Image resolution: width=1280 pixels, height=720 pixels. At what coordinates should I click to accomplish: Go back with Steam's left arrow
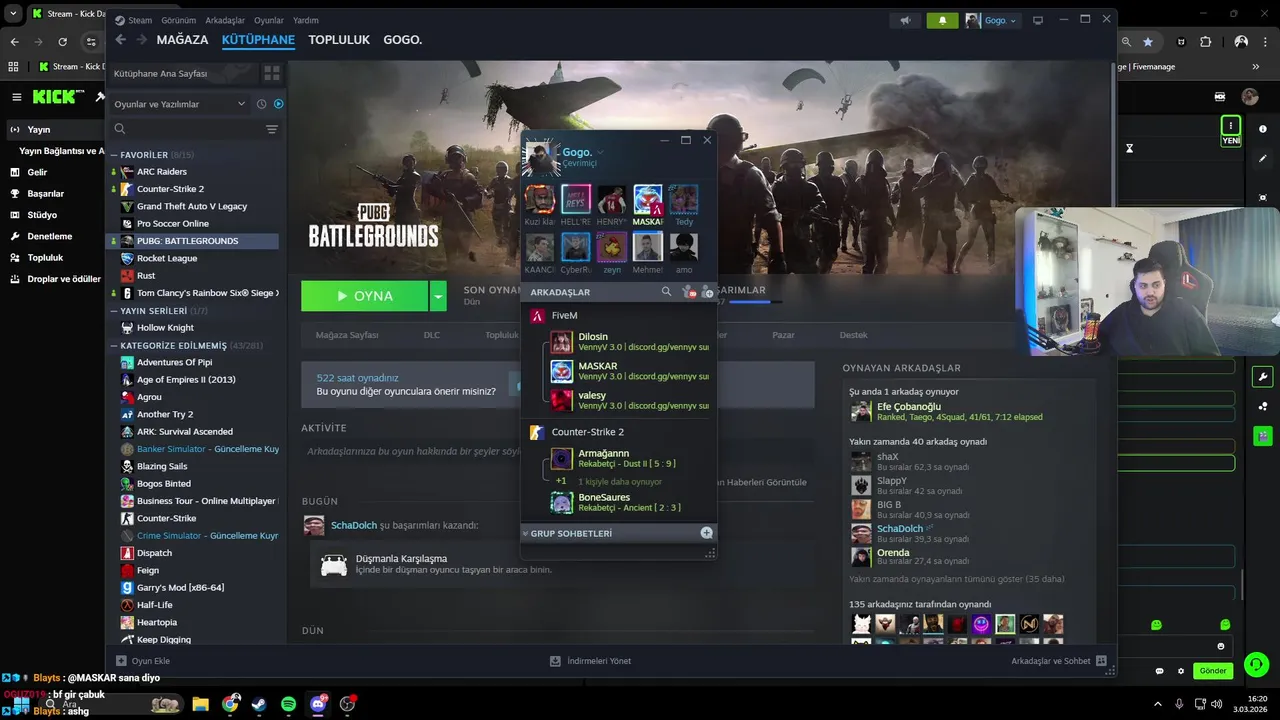(x=120, y=40)
